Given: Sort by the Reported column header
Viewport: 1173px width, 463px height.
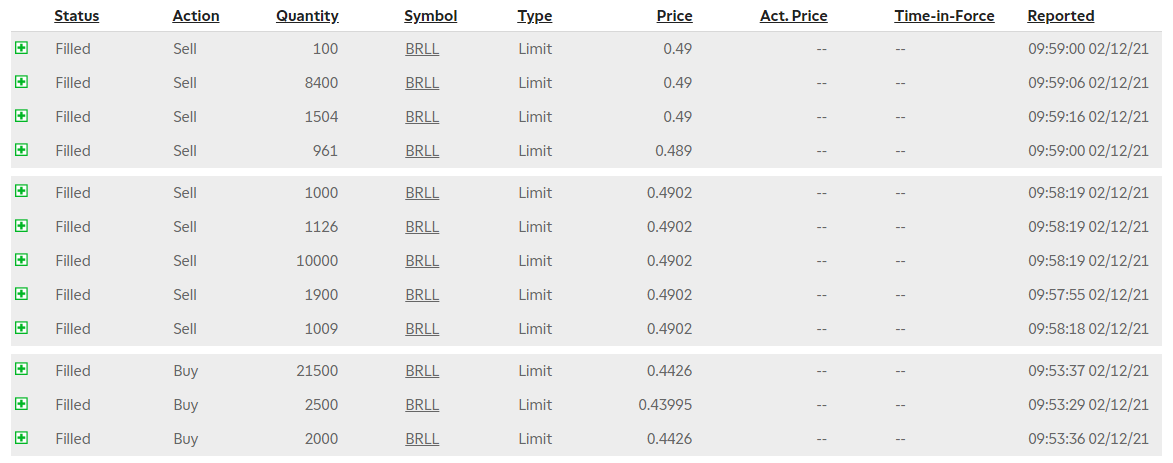Looking at the screenshot, I should point(1060,16).
